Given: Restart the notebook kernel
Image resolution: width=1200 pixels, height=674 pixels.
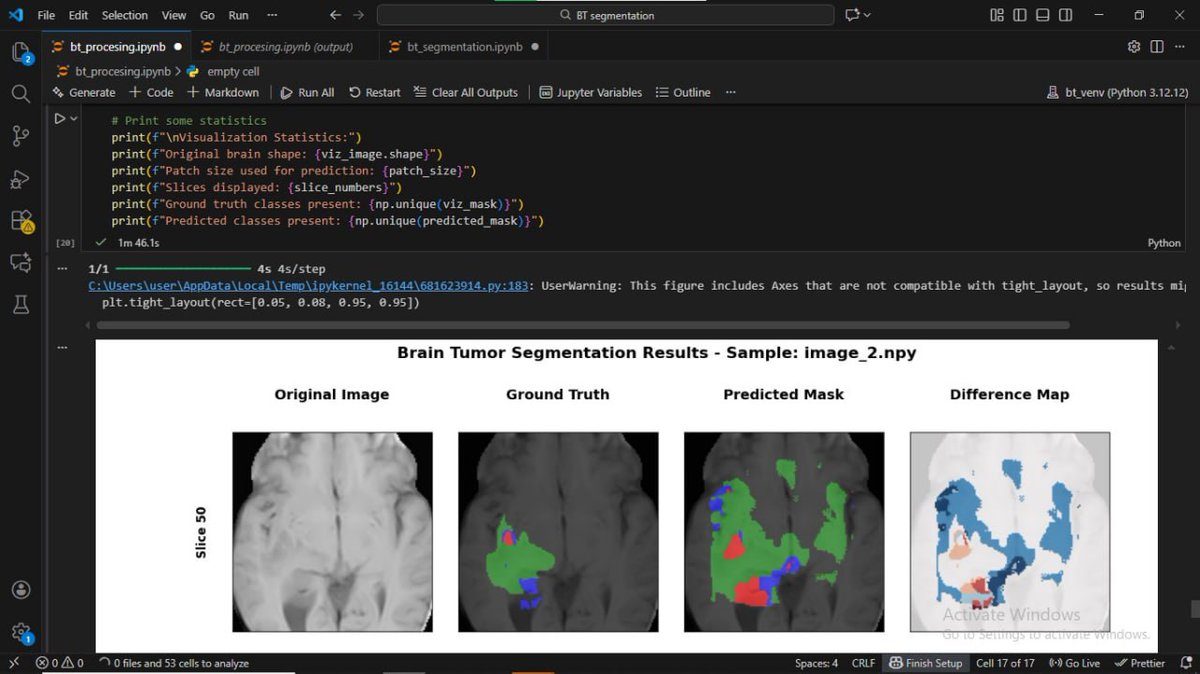Looking at the screenshot, I should [374, 92].
